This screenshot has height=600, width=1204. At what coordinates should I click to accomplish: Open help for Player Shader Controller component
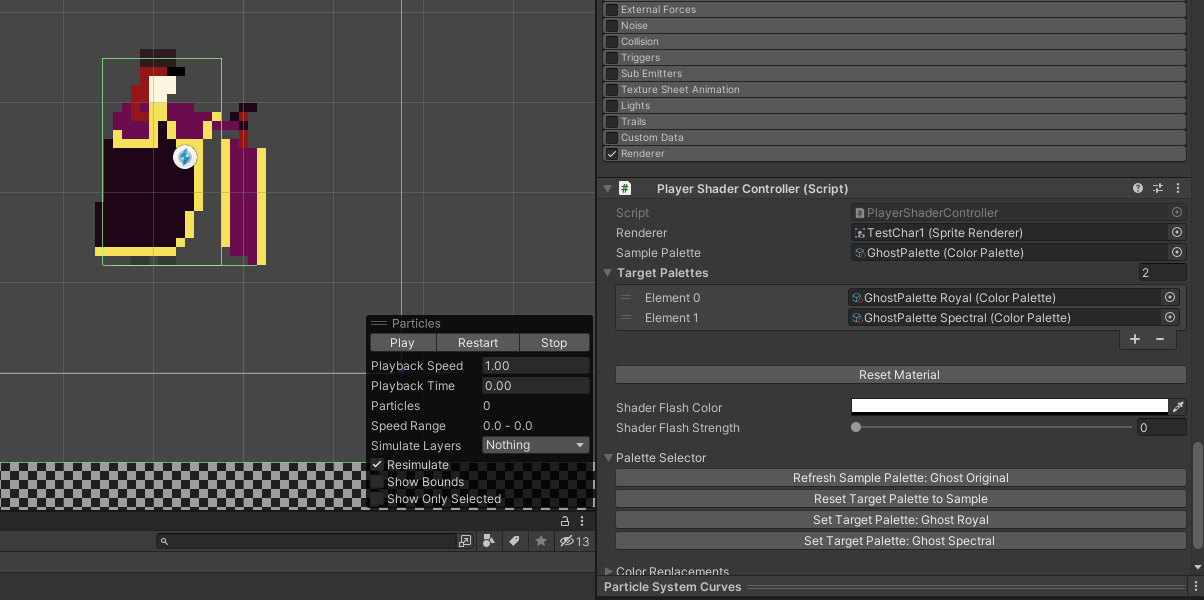[x=1138, y=188]
